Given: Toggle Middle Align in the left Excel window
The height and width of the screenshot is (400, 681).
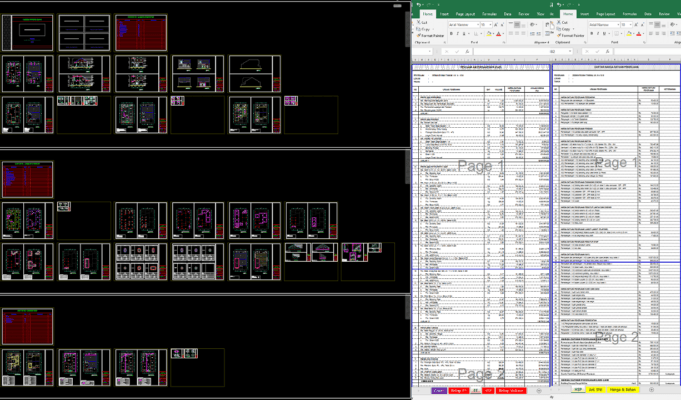Looking at the screenshot, I should [517, 25].
